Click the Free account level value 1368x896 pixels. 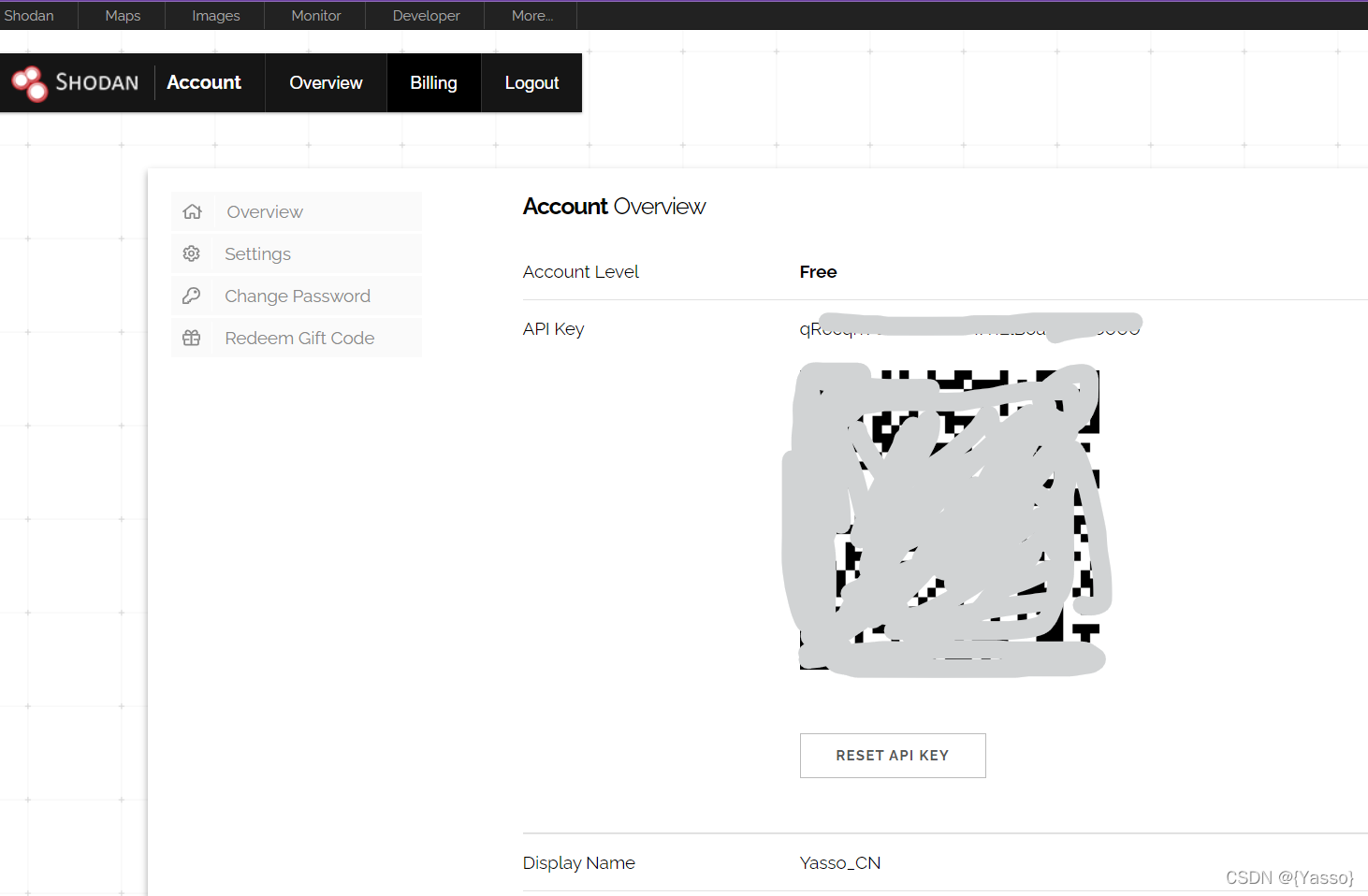819,272
